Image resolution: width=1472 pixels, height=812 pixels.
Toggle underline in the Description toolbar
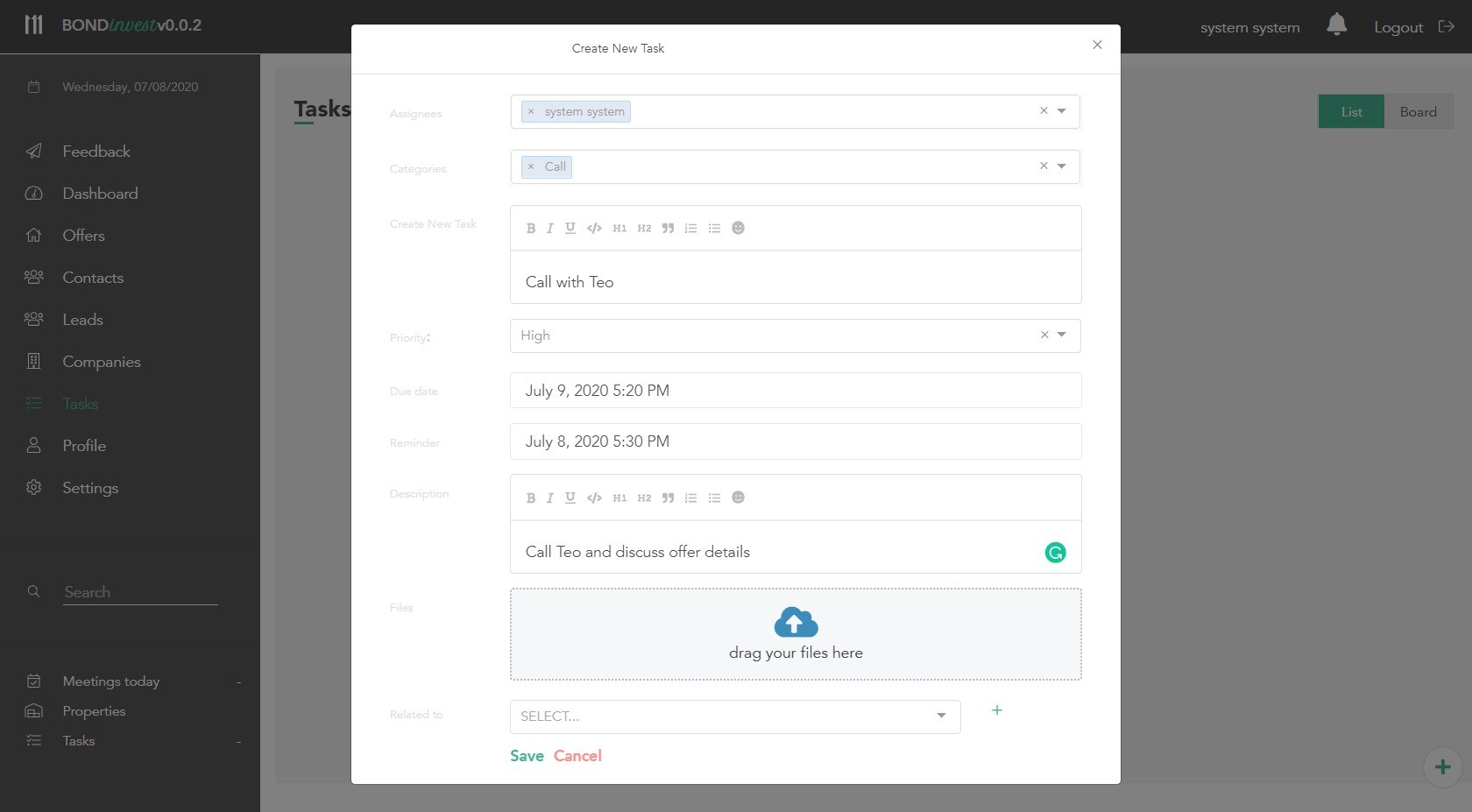(x=570, y=498)
